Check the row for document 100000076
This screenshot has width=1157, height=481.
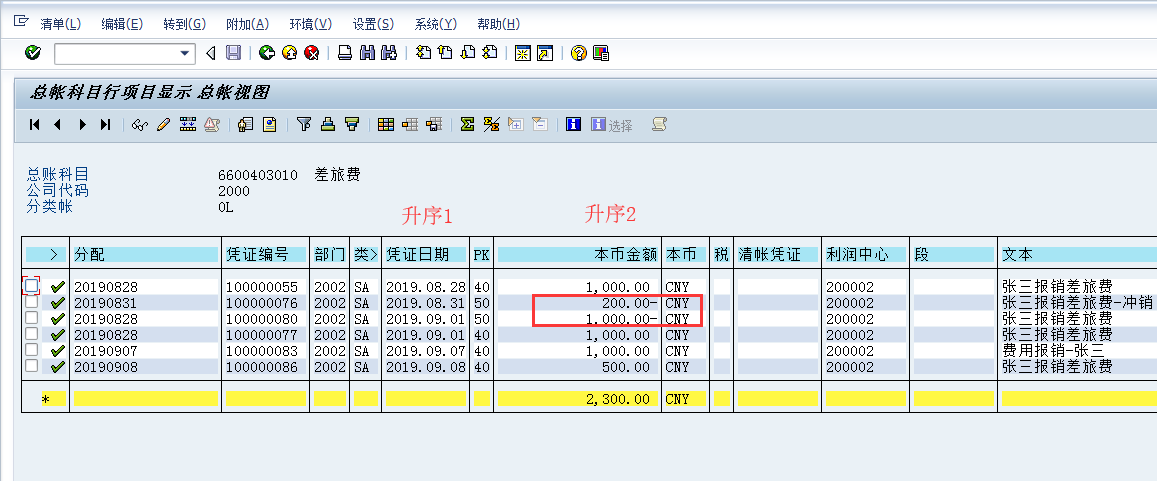[32, 302]
